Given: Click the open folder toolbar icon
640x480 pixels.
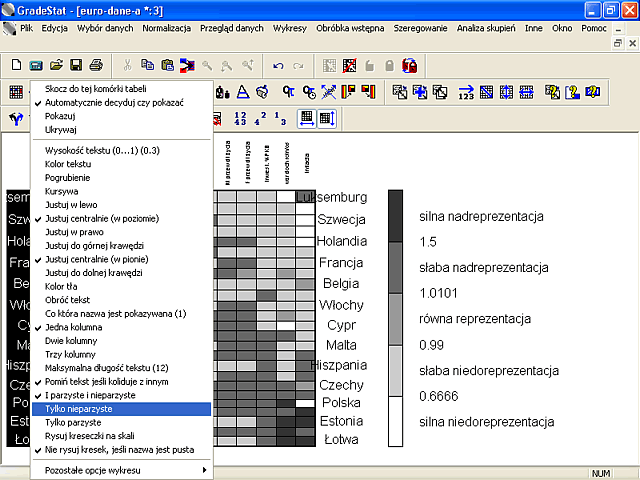Looking at the screenshot, I should tap(56, 65).
